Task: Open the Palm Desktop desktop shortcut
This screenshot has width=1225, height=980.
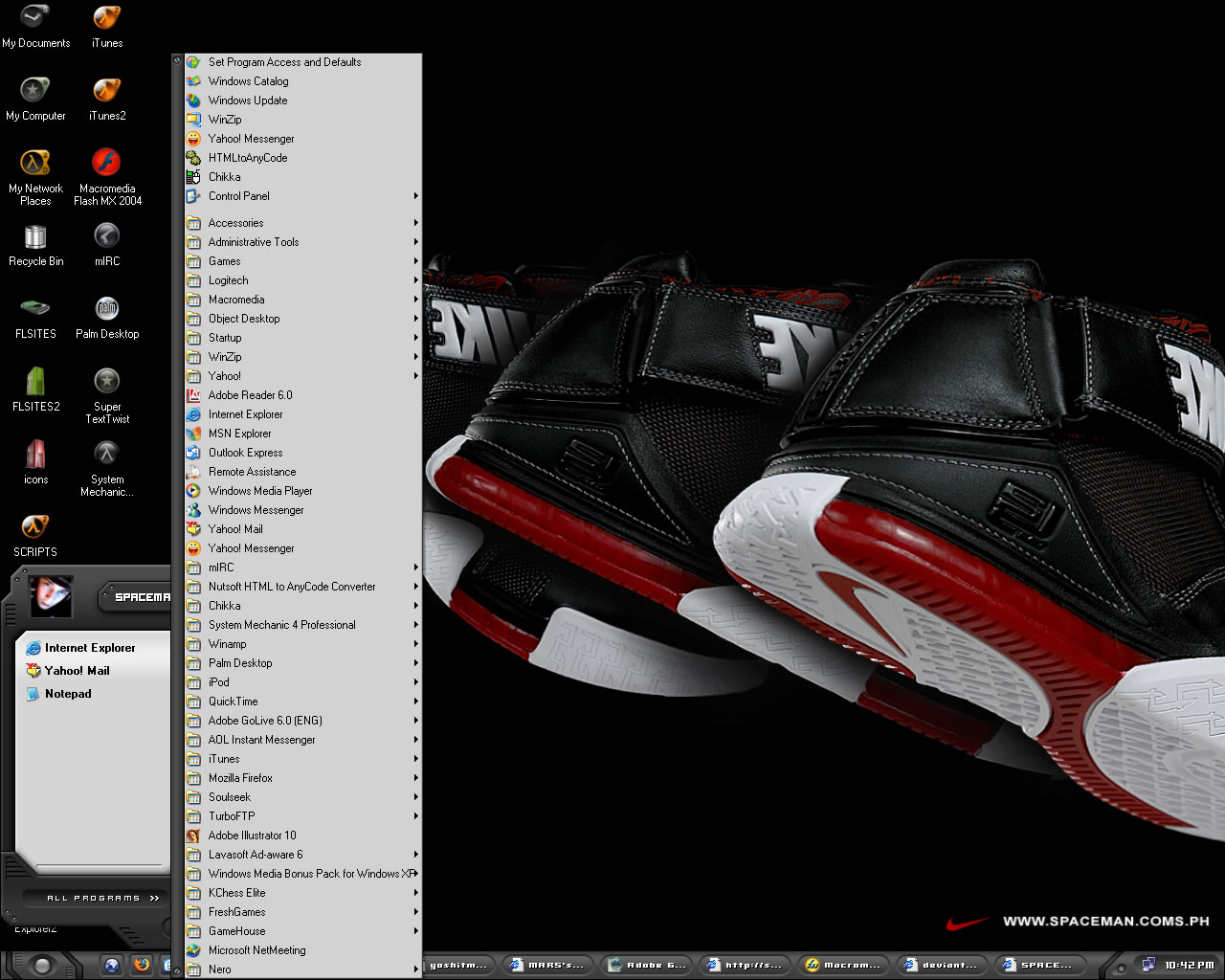Action: pyautogui.click(x=107, y=317)
